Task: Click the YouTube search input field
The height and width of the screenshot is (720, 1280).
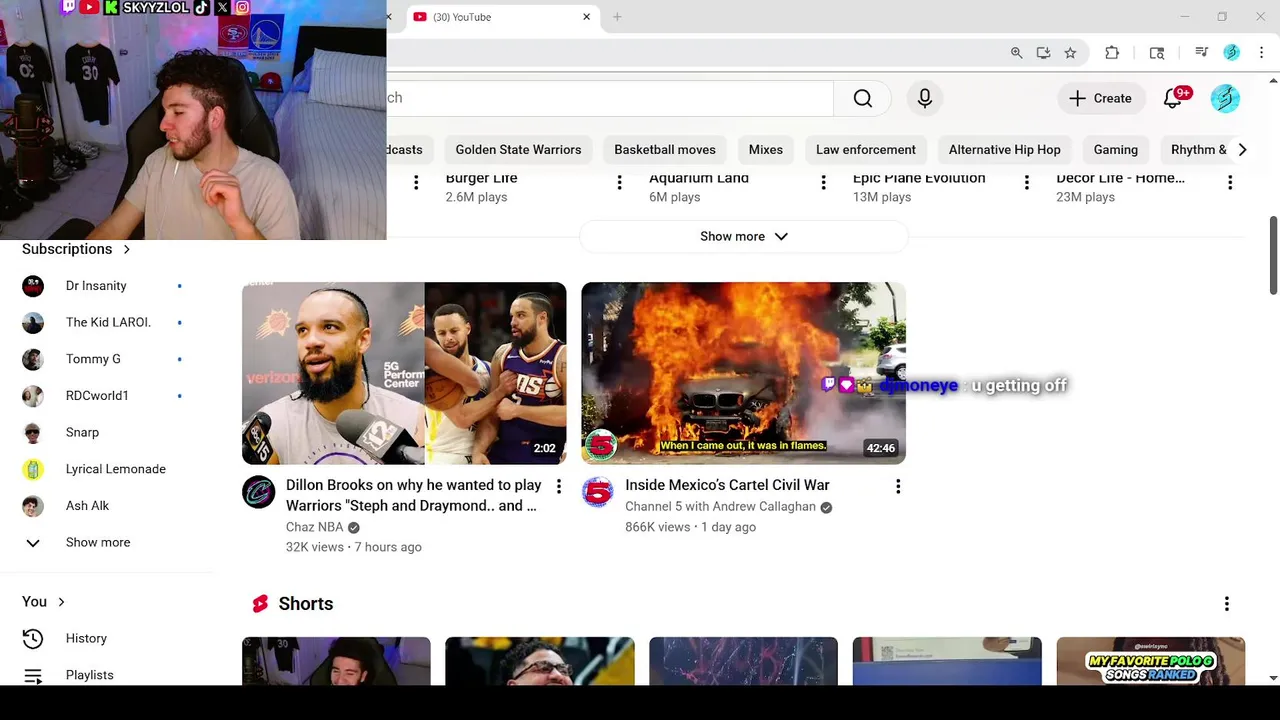Action: tap(610, 98)
